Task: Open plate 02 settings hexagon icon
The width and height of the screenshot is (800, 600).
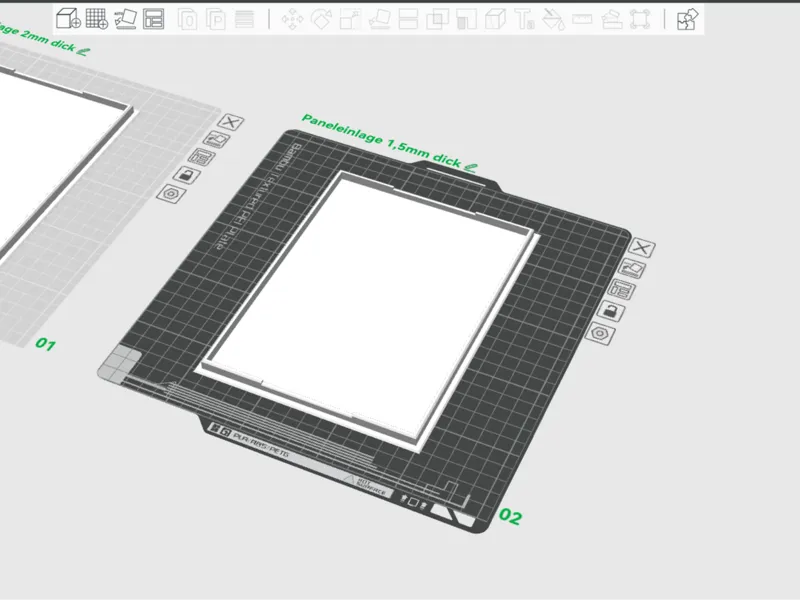Action: click(600, 334)
